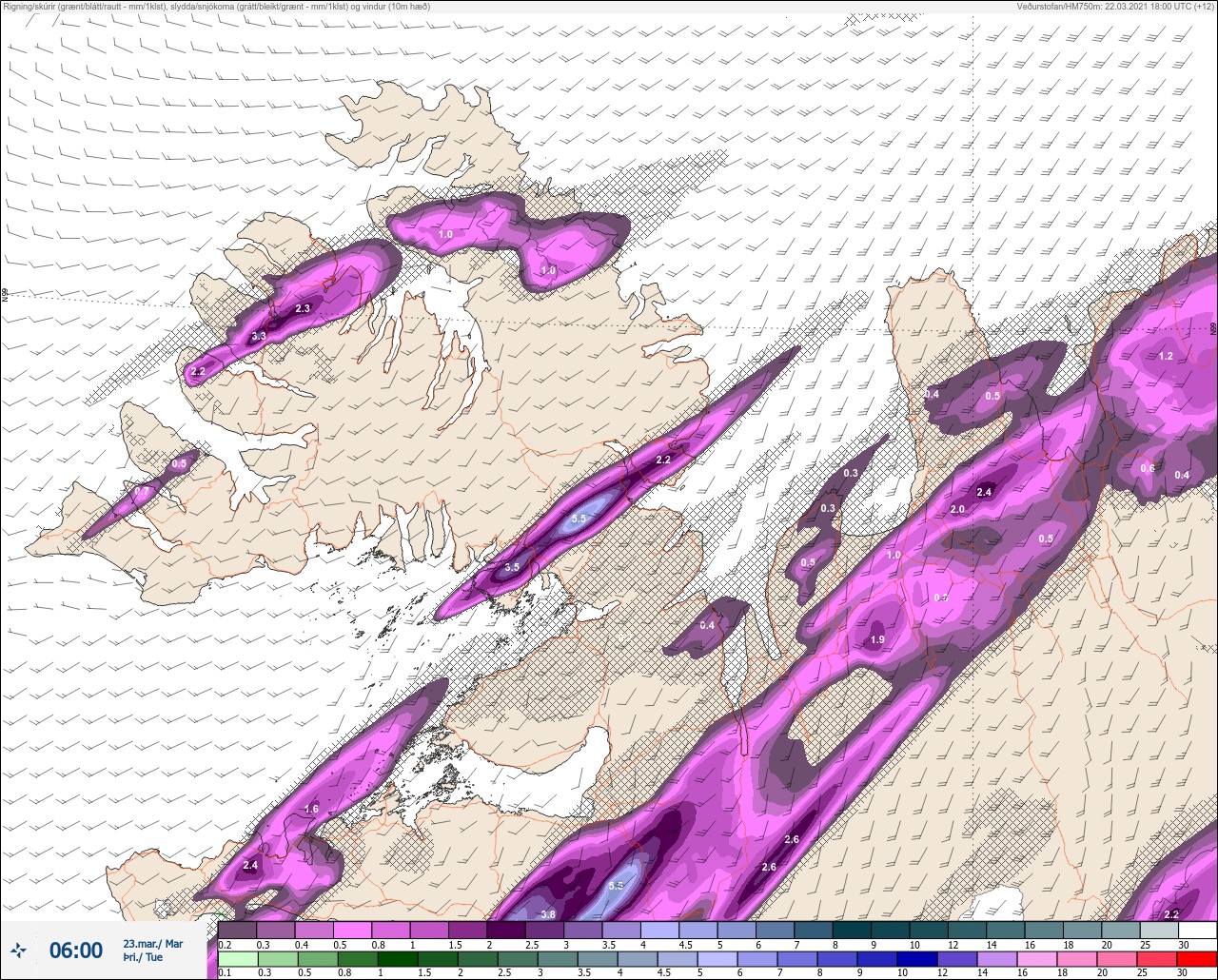The image size is (1218, 980).
Task: Click the 1.6 precipitation value on the map
Action: pos(311,809)
